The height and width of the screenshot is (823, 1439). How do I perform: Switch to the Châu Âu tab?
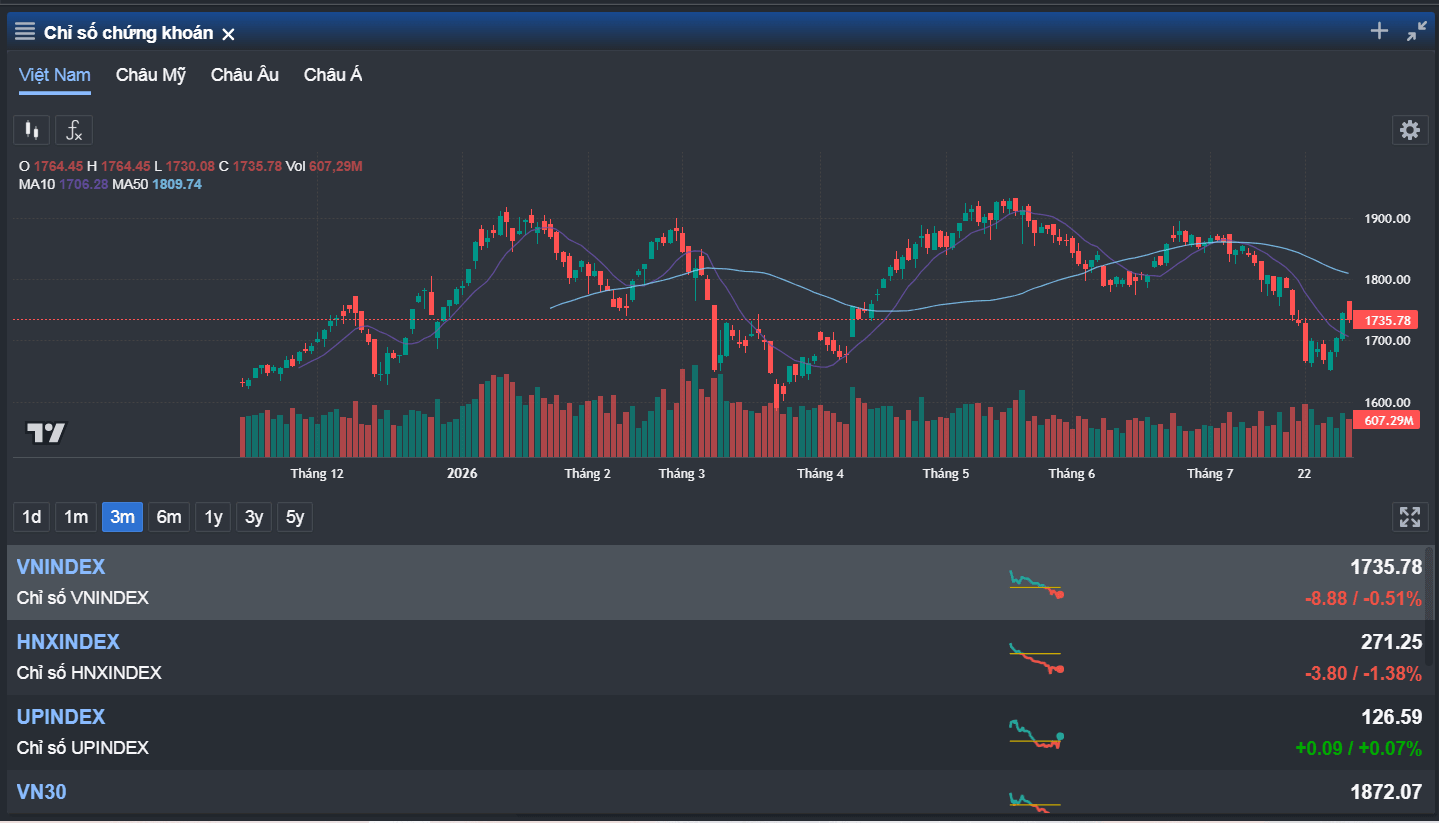245,75
